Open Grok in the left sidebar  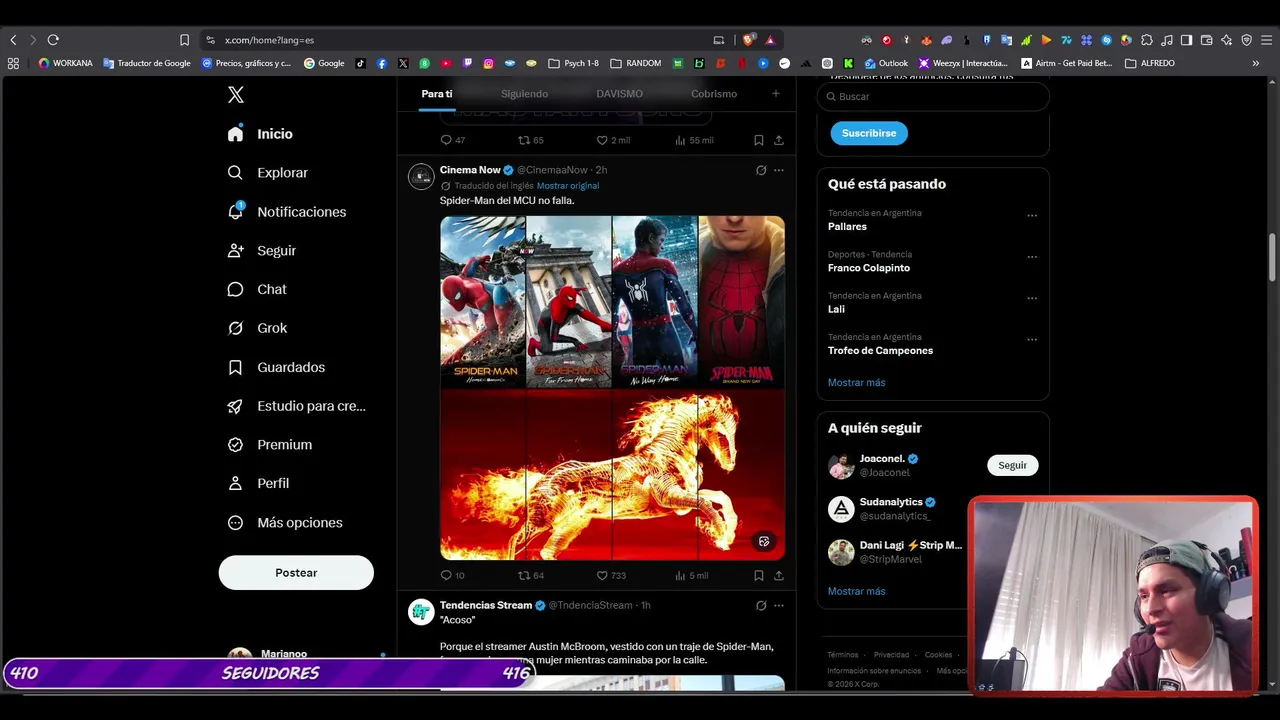click(257, 328)
